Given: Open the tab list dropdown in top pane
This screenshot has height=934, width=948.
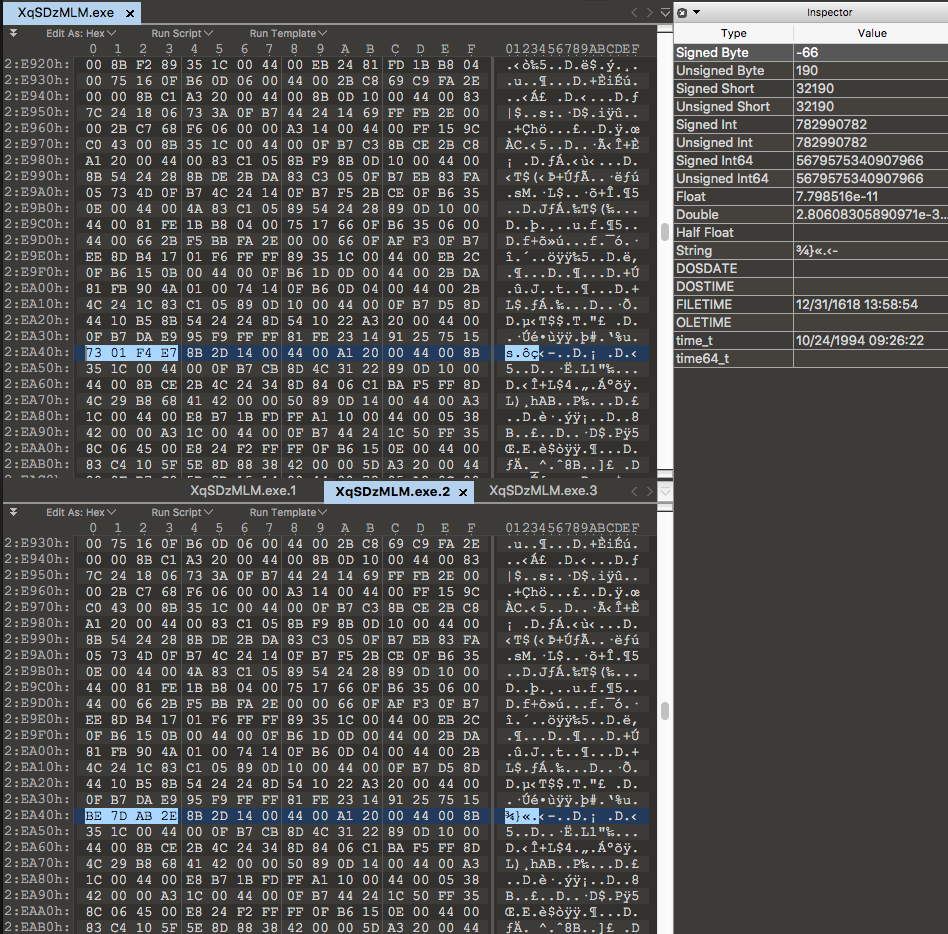Looking at the screenshot, I should pos(666,13).
